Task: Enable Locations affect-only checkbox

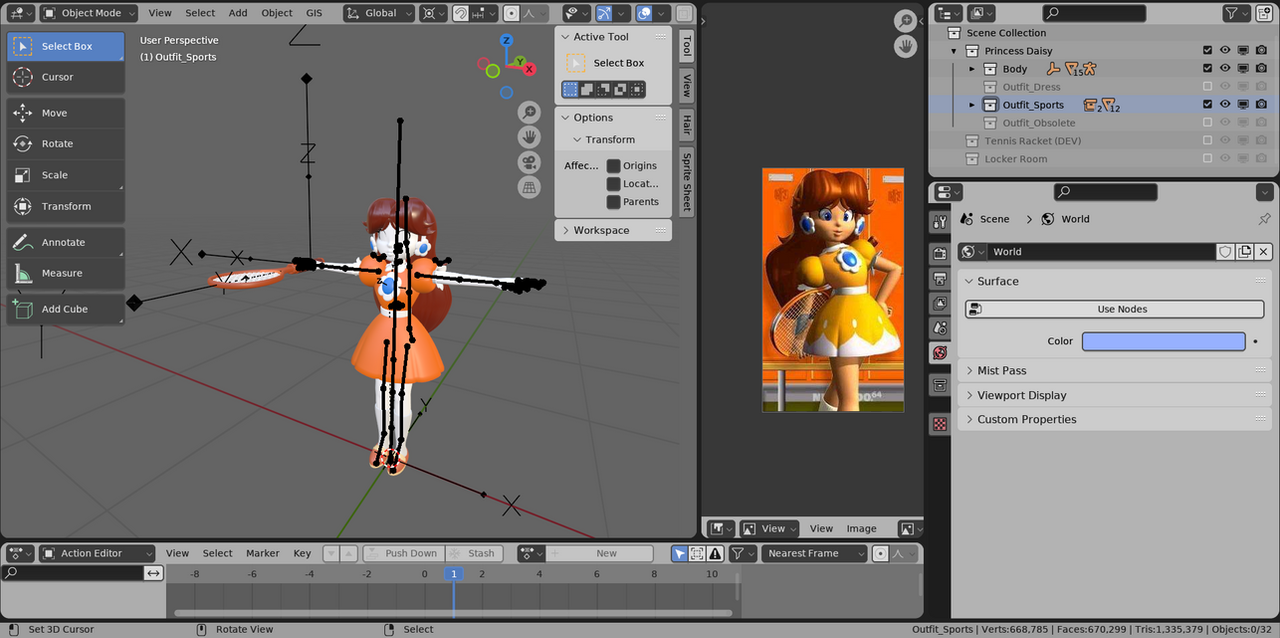Action: click(x=614, y=184)
